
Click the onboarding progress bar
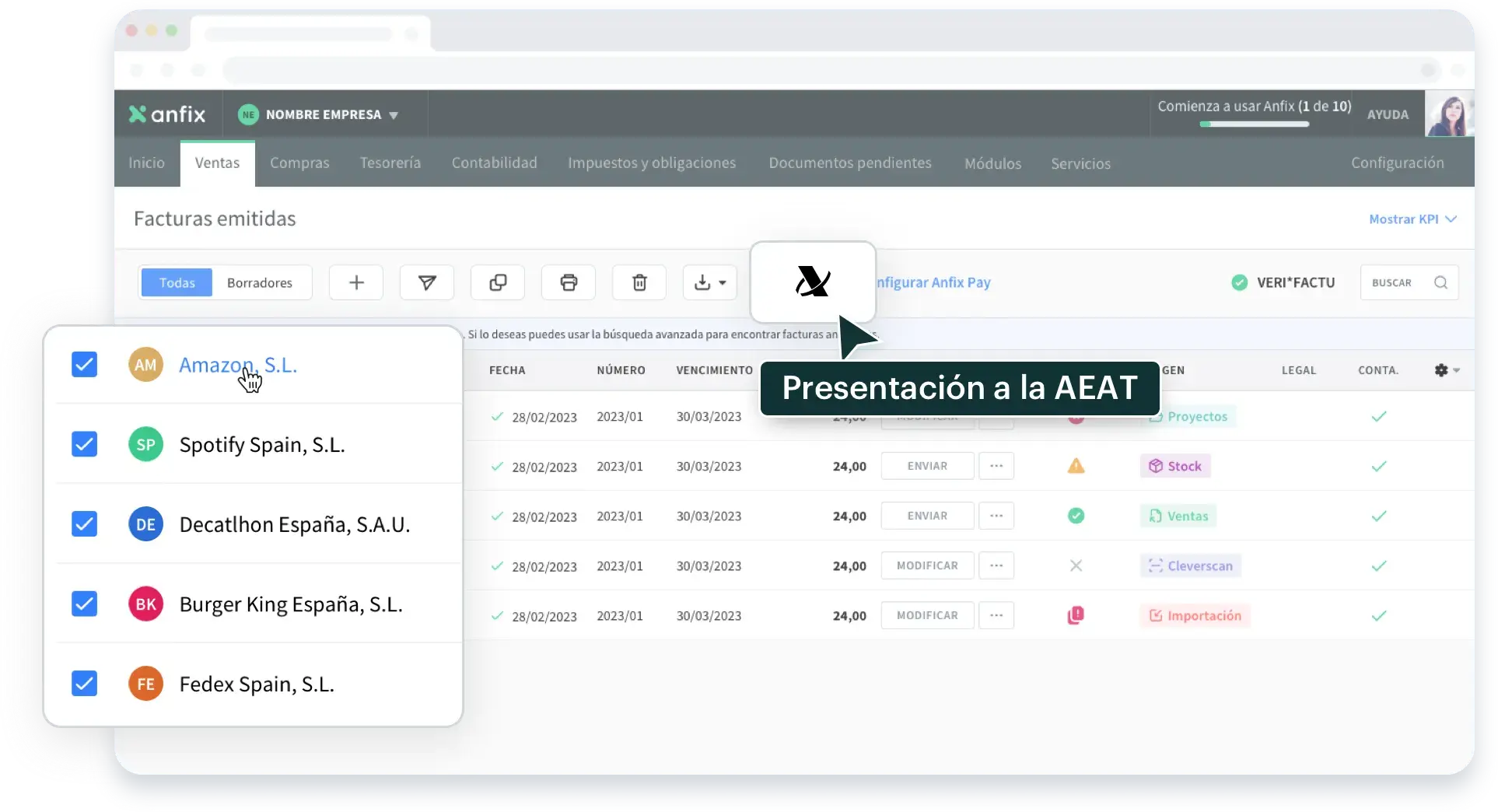click(x=1254, y=124)
